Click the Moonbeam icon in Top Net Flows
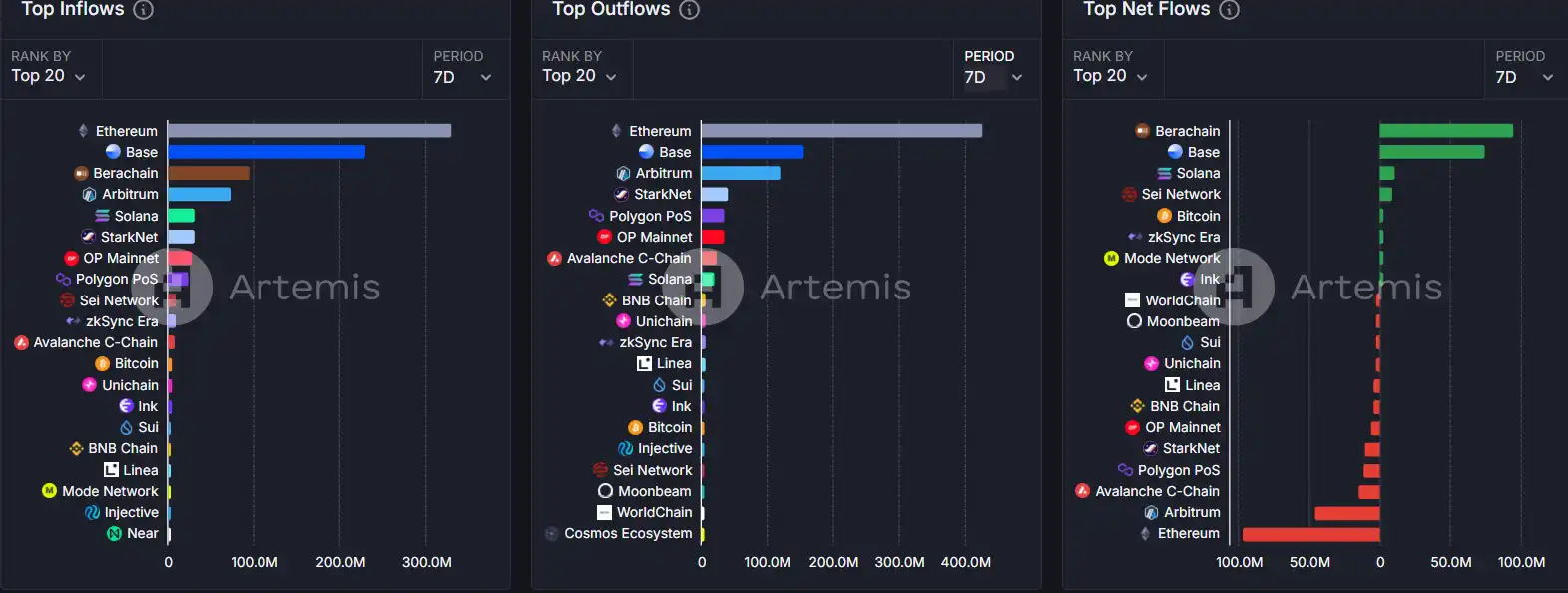Screen dimensions: 1568x593 [x=1134, y=321]
